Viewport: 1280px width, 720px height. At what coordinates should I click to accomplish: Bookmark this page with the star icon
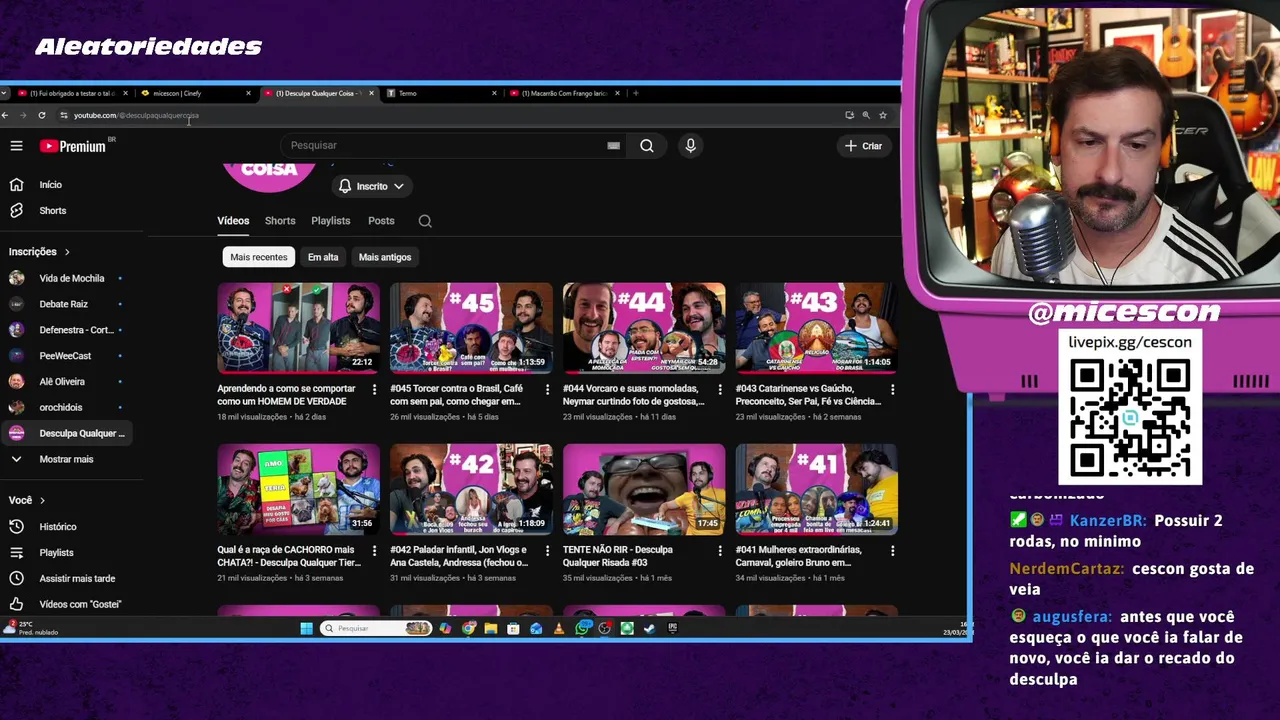pyautogui.click(x=883, y=116)
